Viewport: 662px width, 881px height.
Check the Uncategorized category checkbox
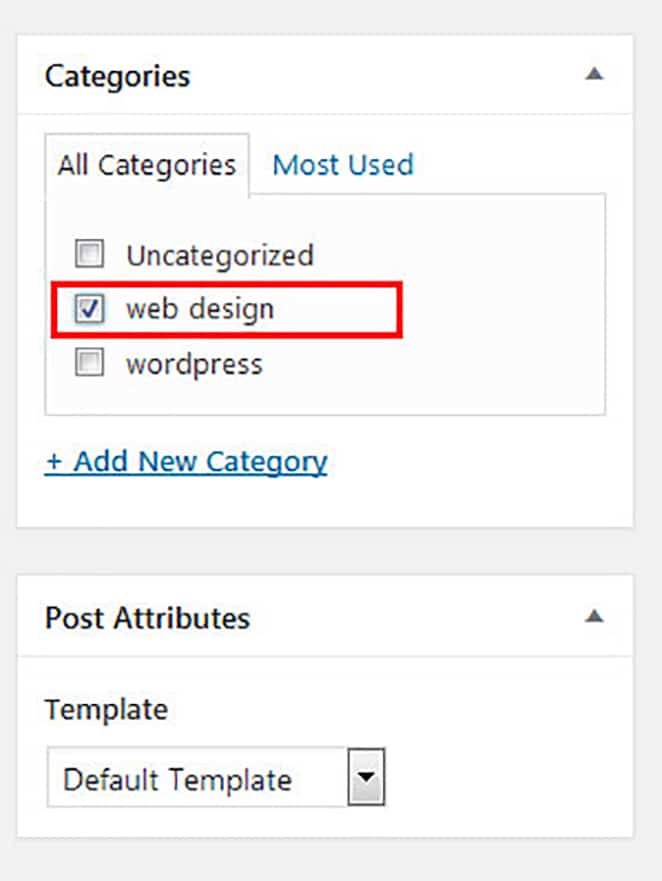pyautogui.click(x=89, y=254)
